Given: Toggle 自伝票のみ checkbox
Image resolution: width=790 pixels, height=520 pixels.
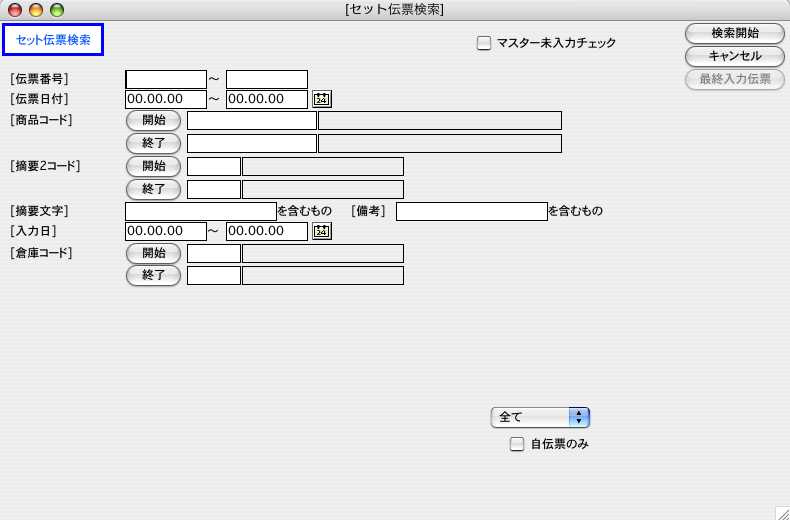Looking at the screenshot, I should tap(517, 444).
